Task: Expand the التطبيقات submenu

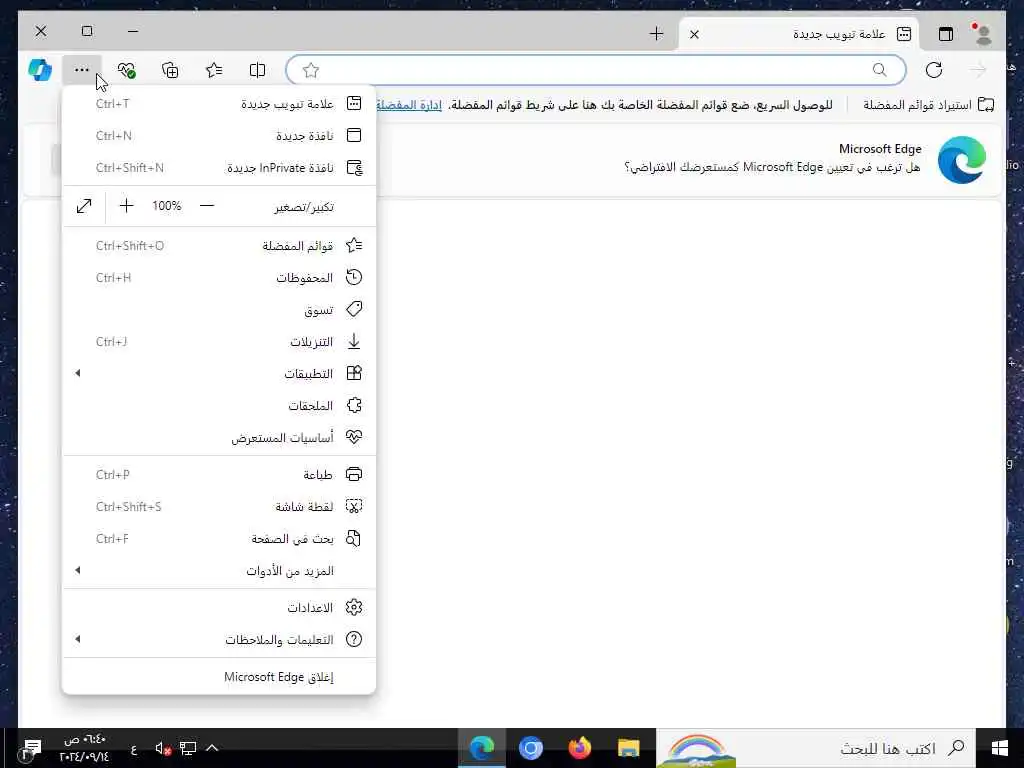Action: [x=219, y=374]
